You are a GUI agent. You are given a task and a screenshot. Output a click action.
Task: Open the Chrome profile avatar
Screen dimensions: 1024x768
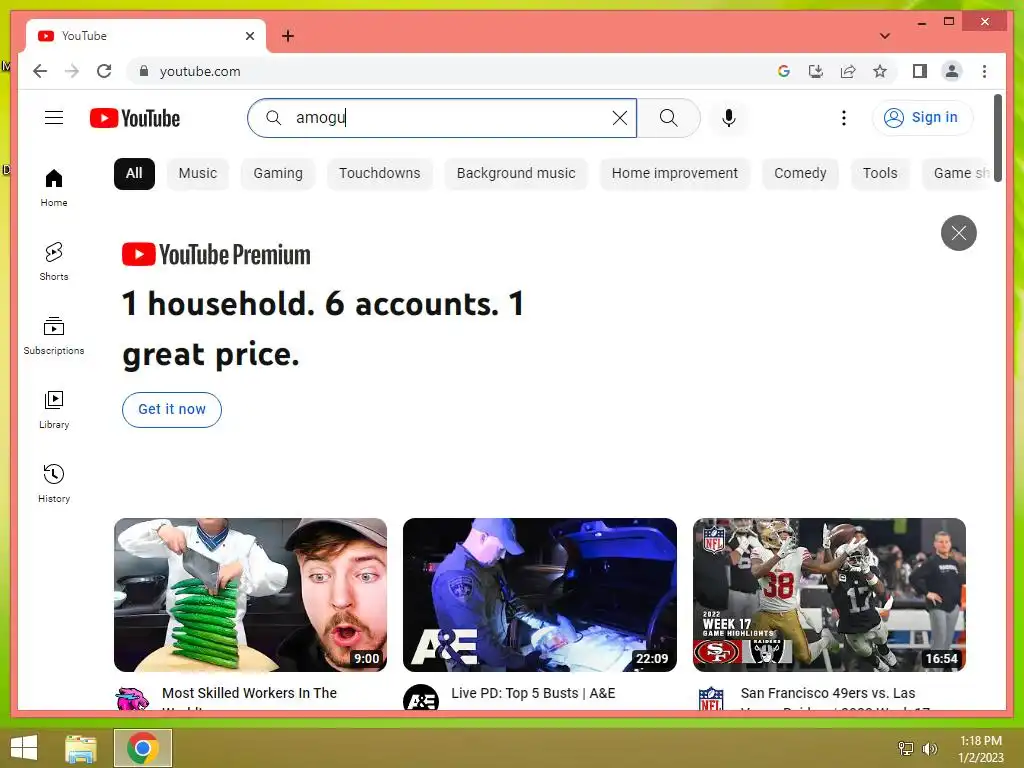click(x=952, y=71)
